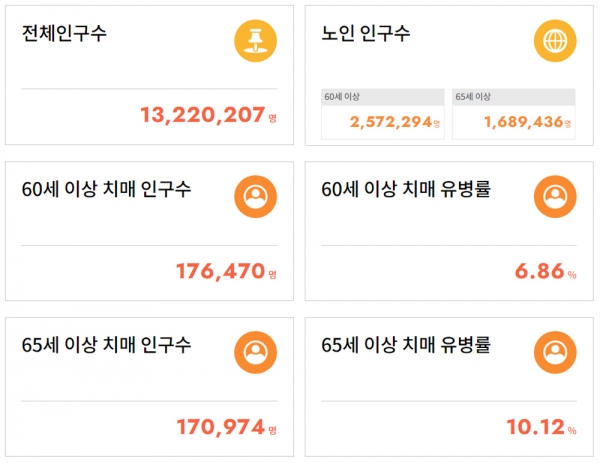Click the 65세 이상 치매 유병률 title
The height and width of the screenshot is (463, 600).
coord(406,345)
